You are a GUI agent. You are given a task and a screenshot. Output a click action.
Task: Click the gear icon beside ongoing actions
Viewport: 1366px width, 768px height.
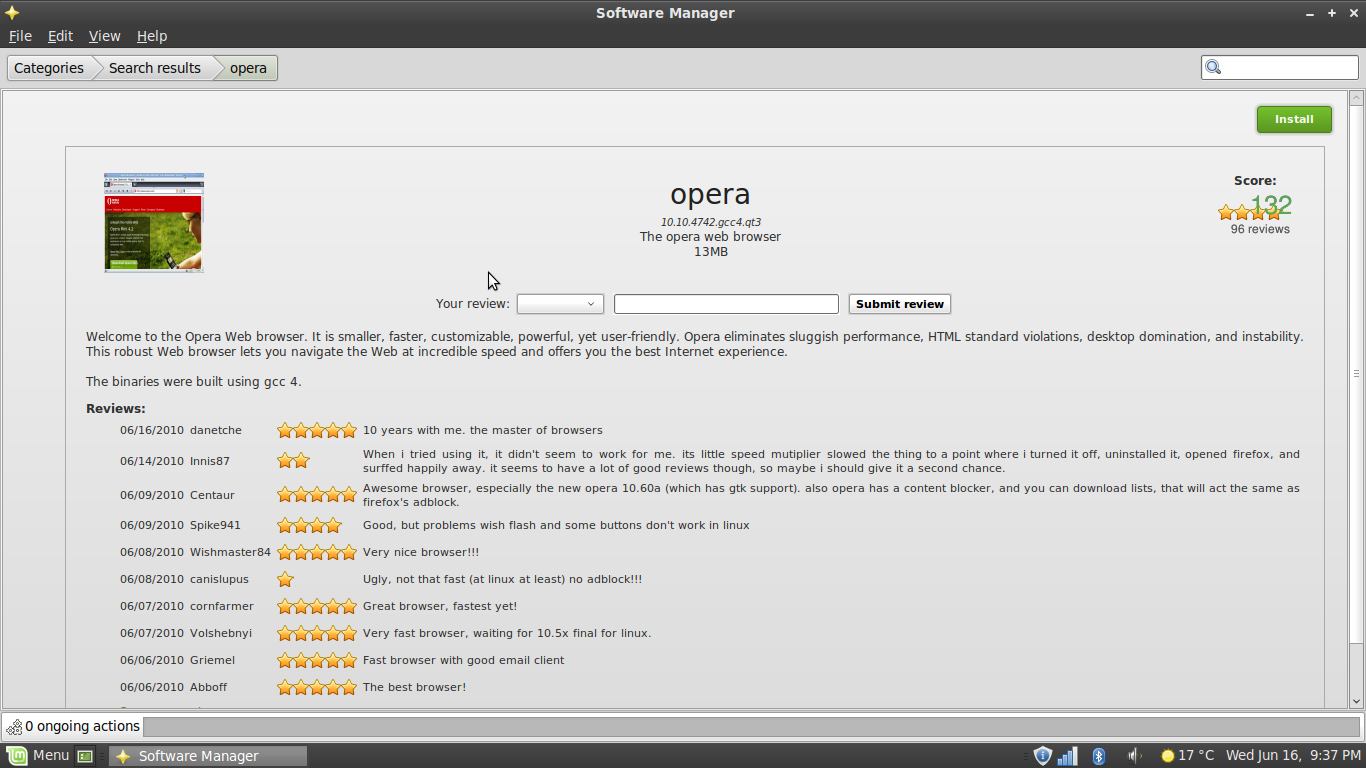pos(14,727)
